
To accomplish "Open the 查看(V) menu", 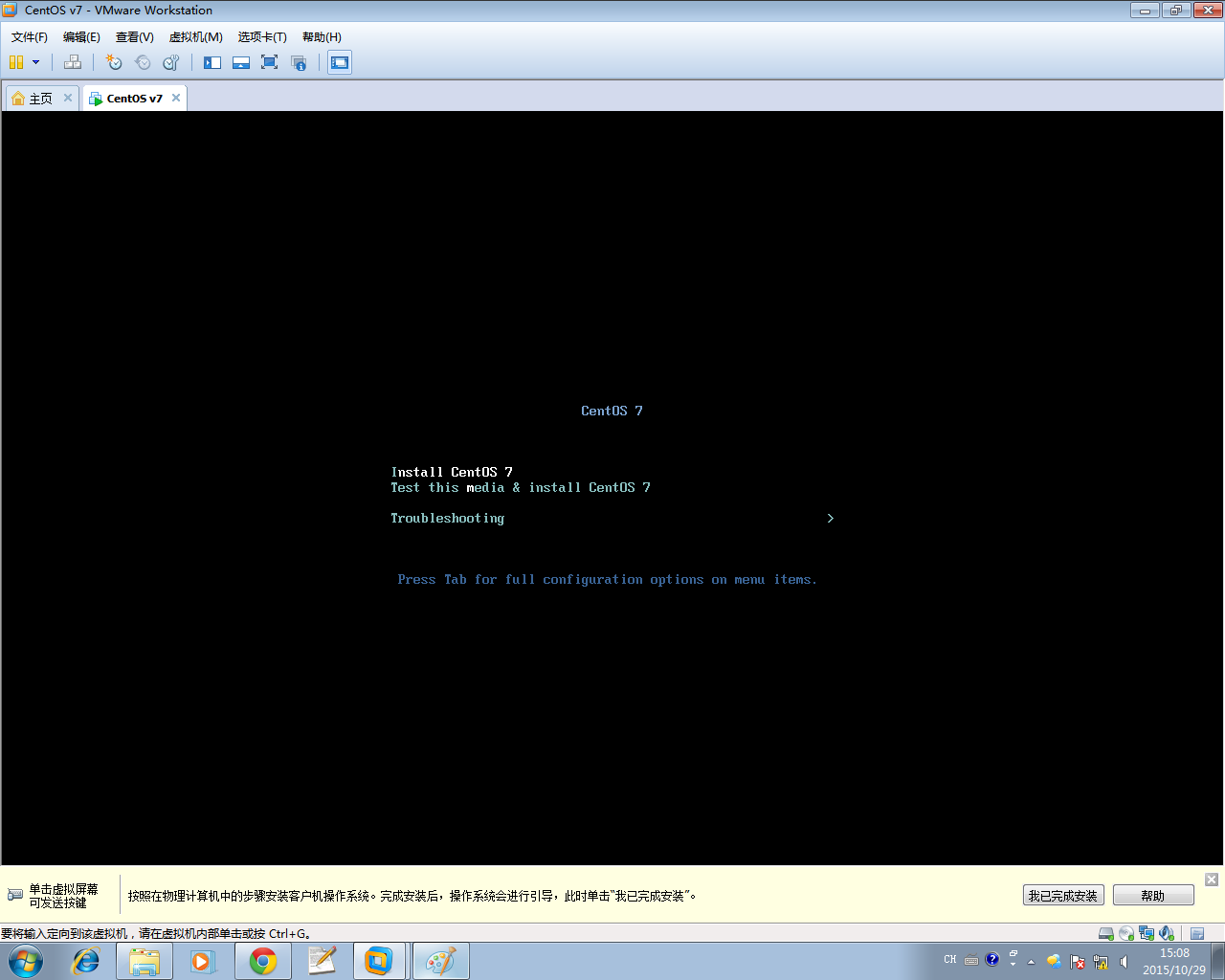I will point(135,36).
